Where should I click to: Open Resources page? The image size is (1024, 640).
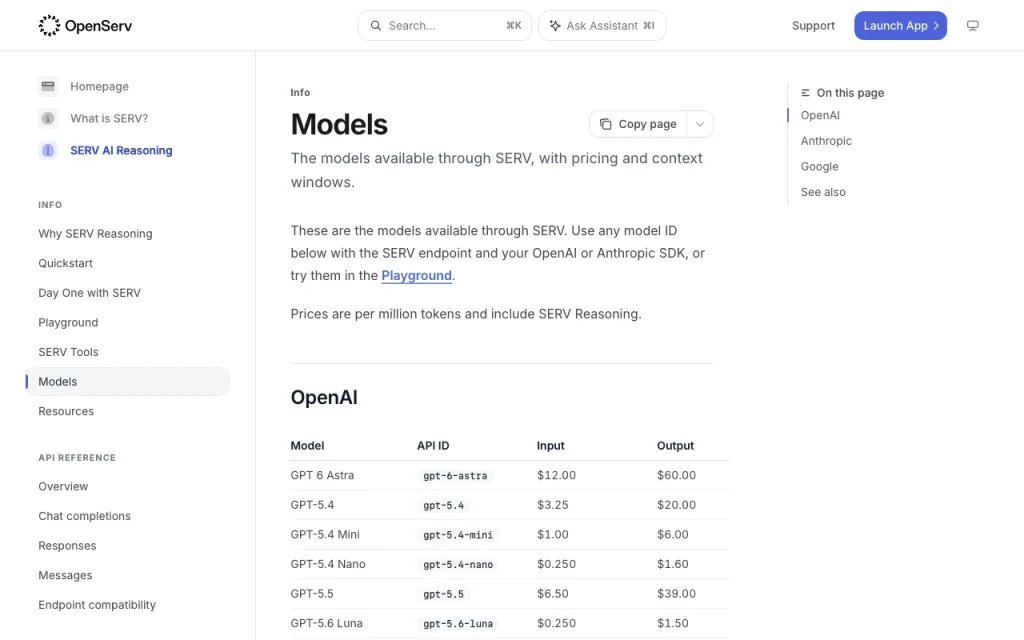[66, 411]
